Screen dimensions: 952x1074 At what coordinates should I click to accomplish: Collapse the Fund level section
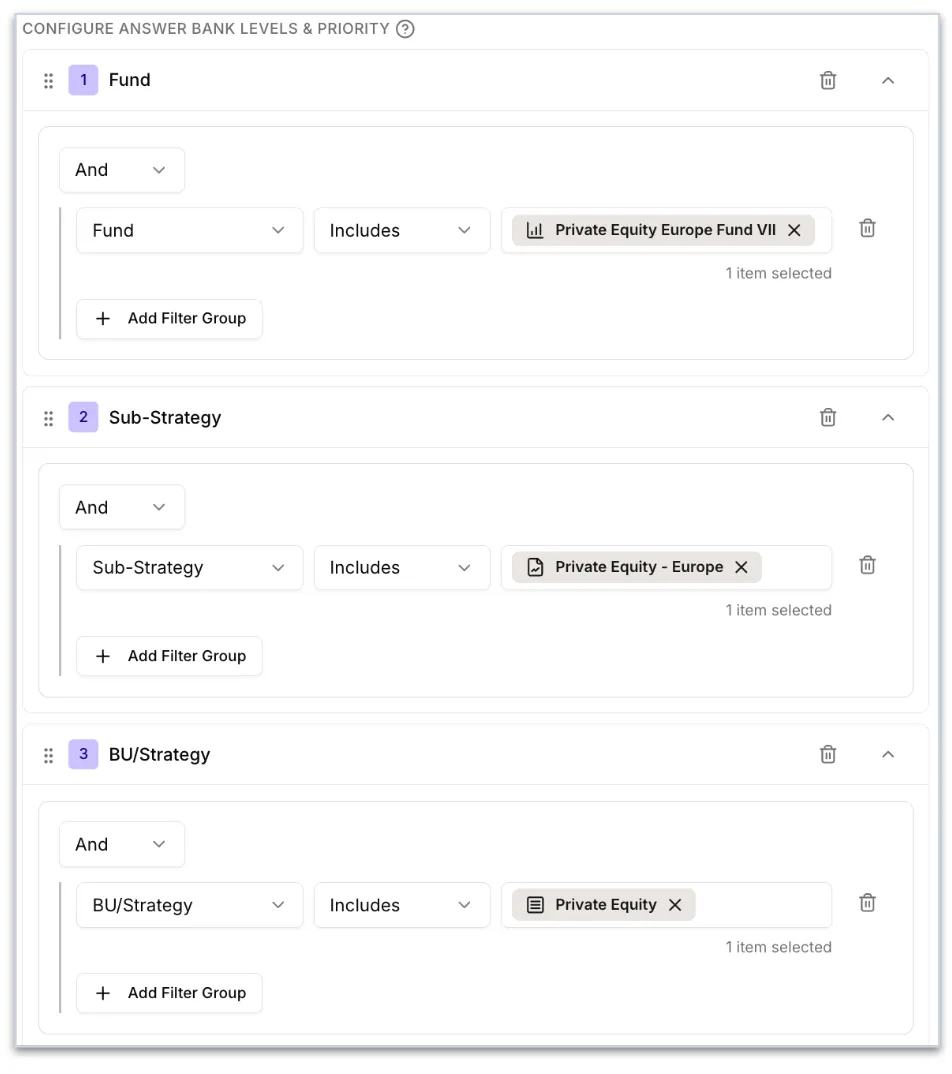pyautogui.click(x=888, y=81)
